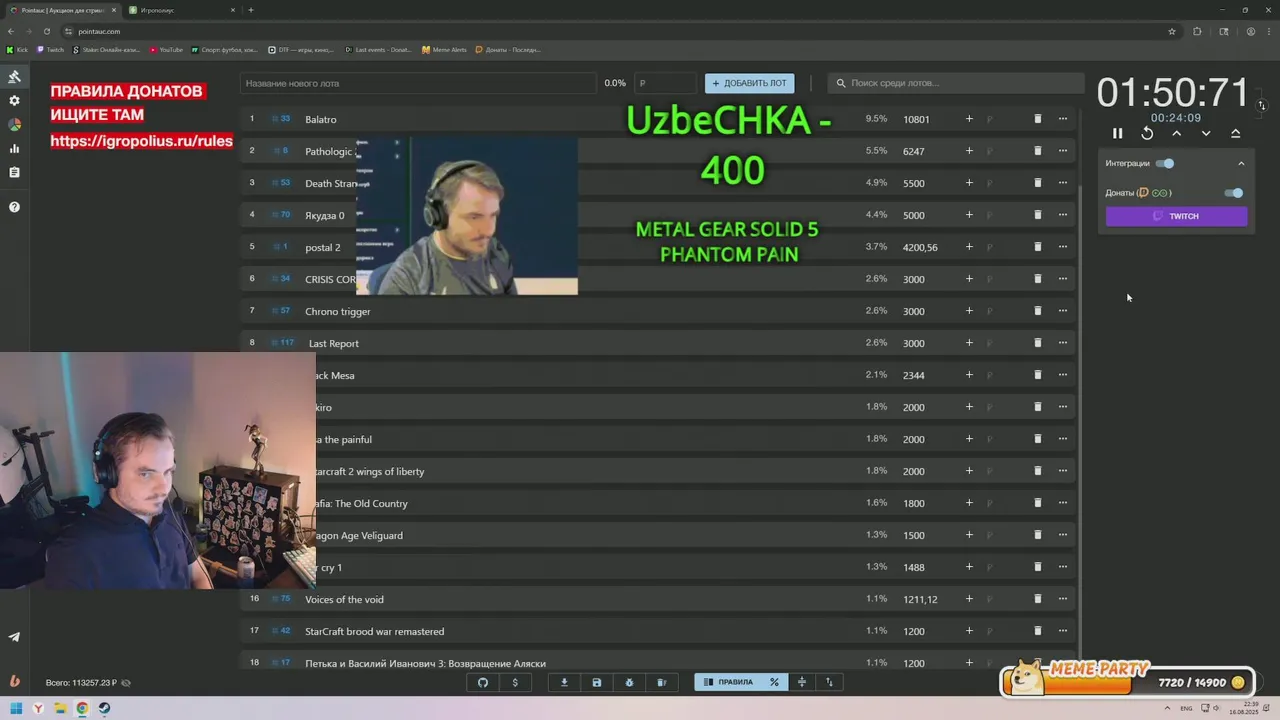
Task: Click the save lots icon
Action: pyautogui.click(x=597, y=682)
